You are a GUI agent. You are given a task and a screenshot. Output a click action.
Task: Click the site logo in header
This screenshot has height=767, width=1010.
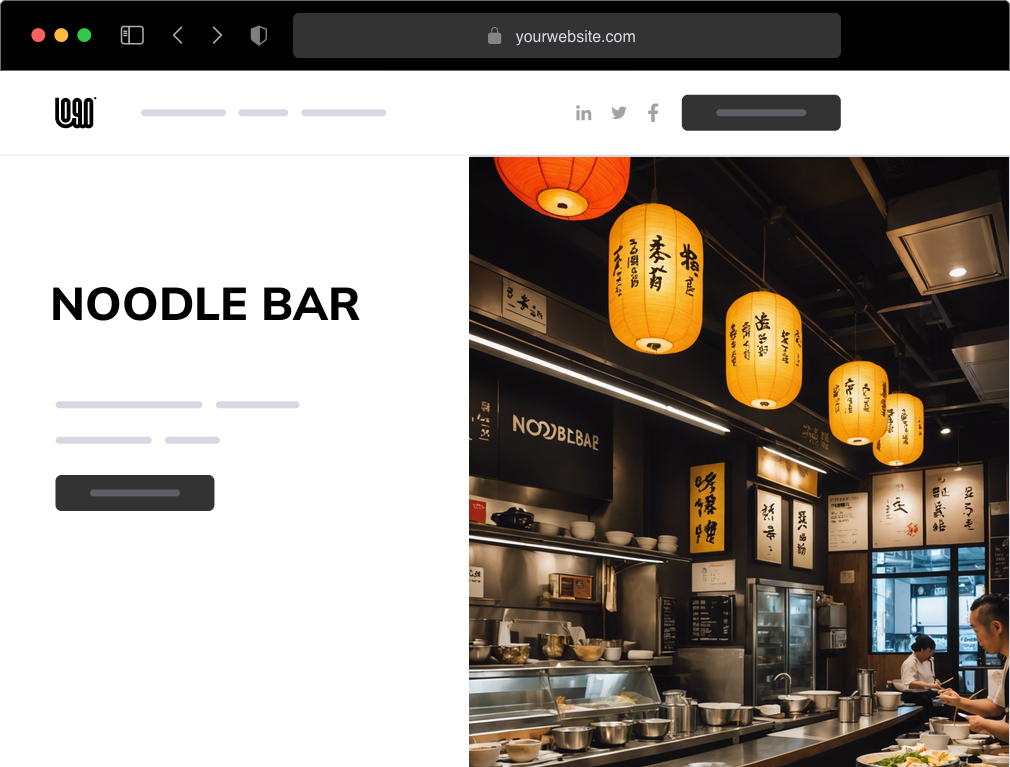coord(75,113)
